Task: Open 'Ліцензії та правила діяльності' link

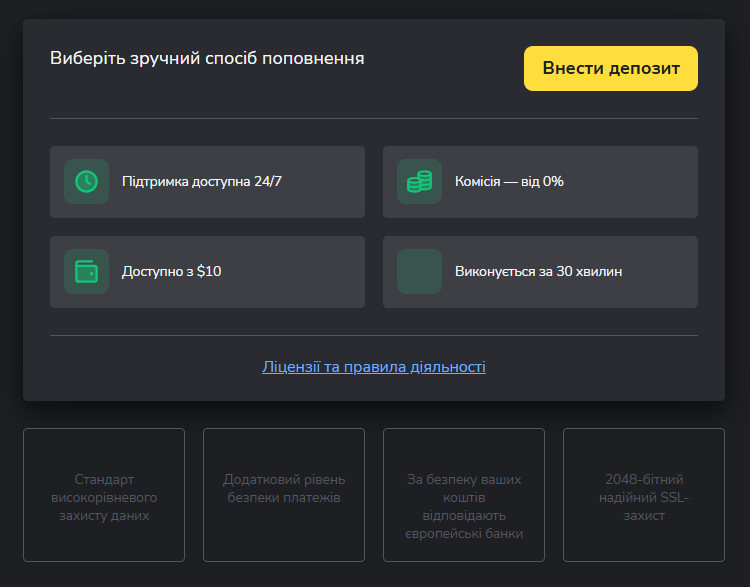Action: [374, 367]
